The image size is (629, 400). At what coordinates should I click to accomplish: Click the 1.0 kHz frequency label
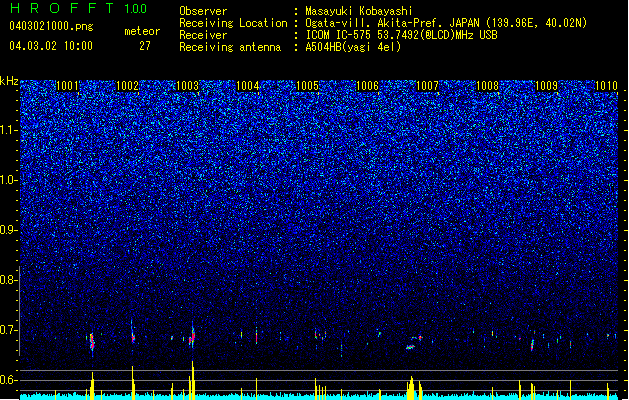[8, 181]
